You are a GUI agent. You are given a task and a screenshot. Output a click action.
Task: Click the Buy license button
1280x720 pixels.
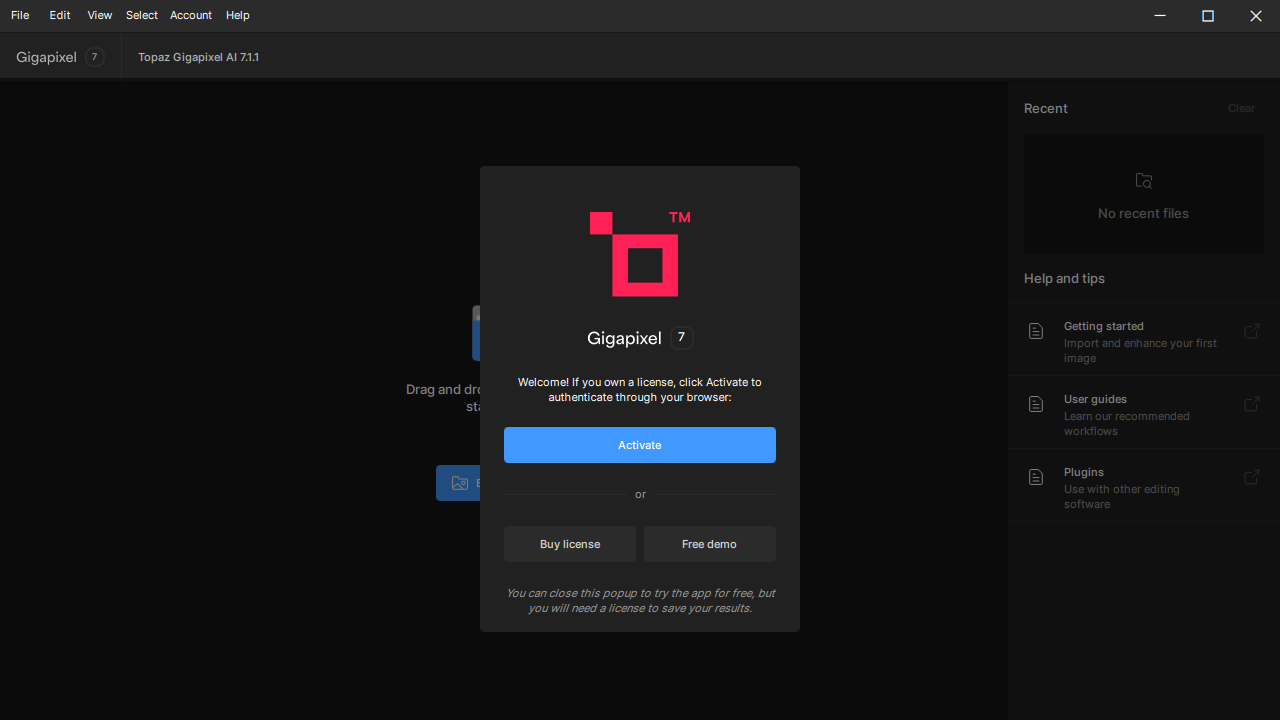[570, 544]
